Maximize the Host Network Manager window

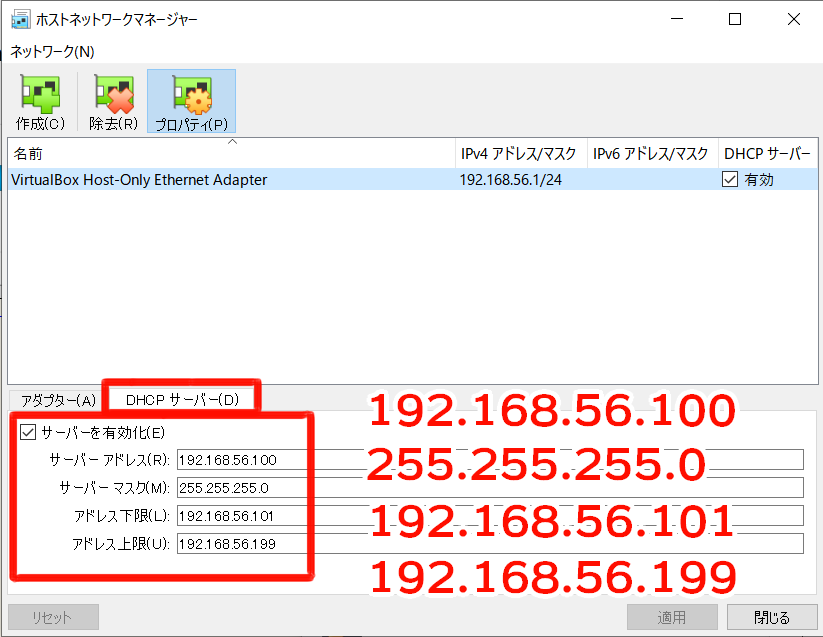(735, 19)
